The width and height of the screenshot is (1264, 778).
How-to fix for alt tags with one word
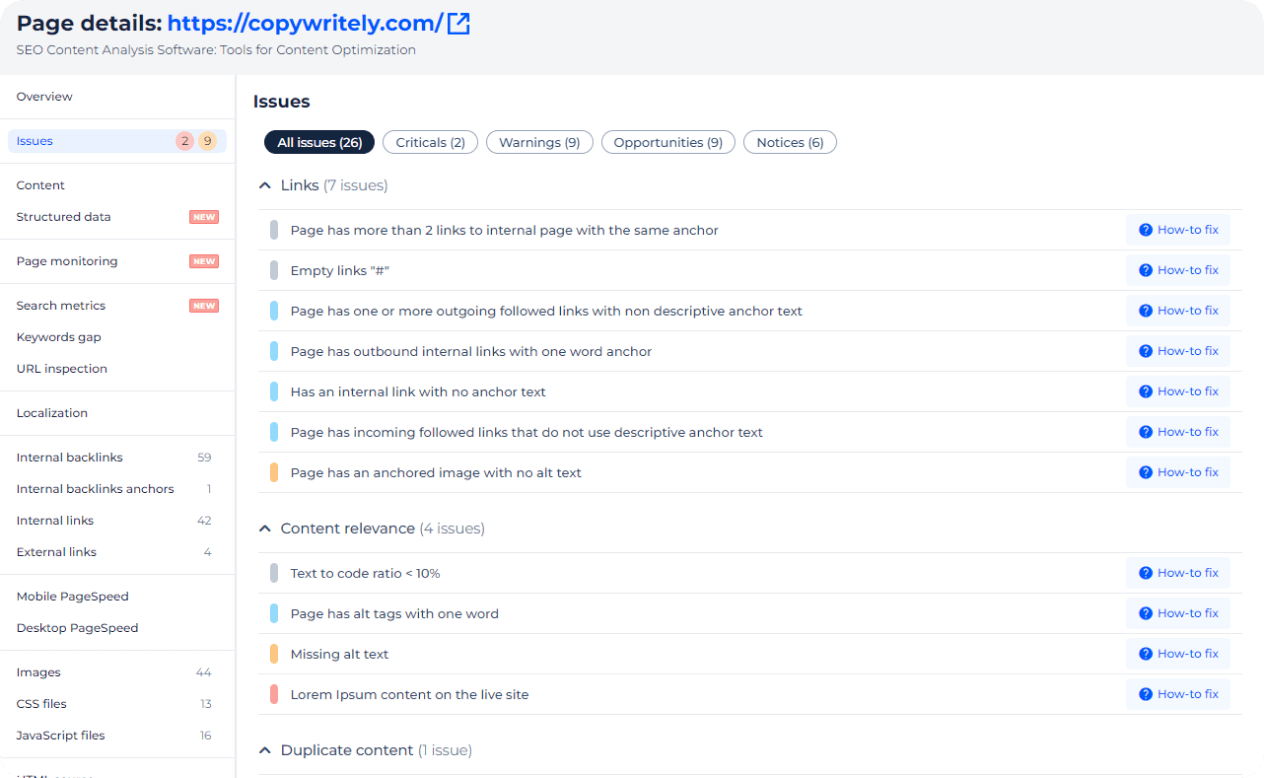1178,614
